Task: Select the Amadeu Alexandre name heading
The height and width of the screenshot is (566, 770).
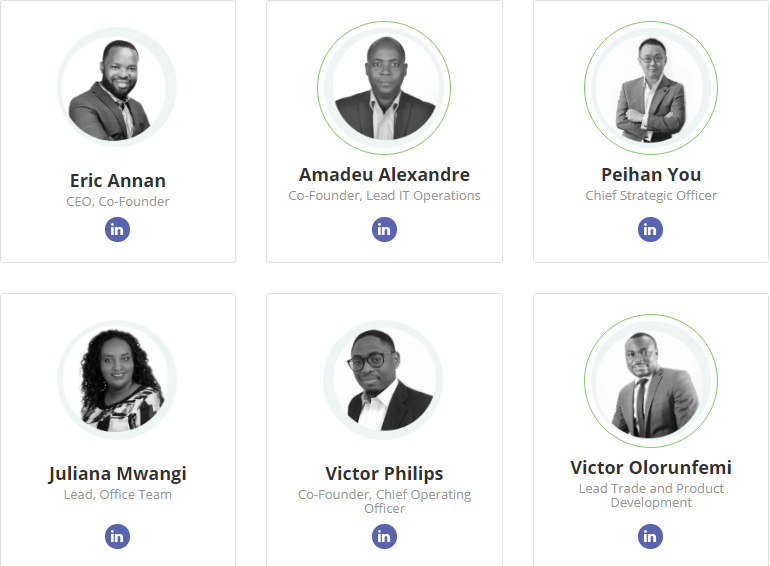Action: (x=385, y=175)
